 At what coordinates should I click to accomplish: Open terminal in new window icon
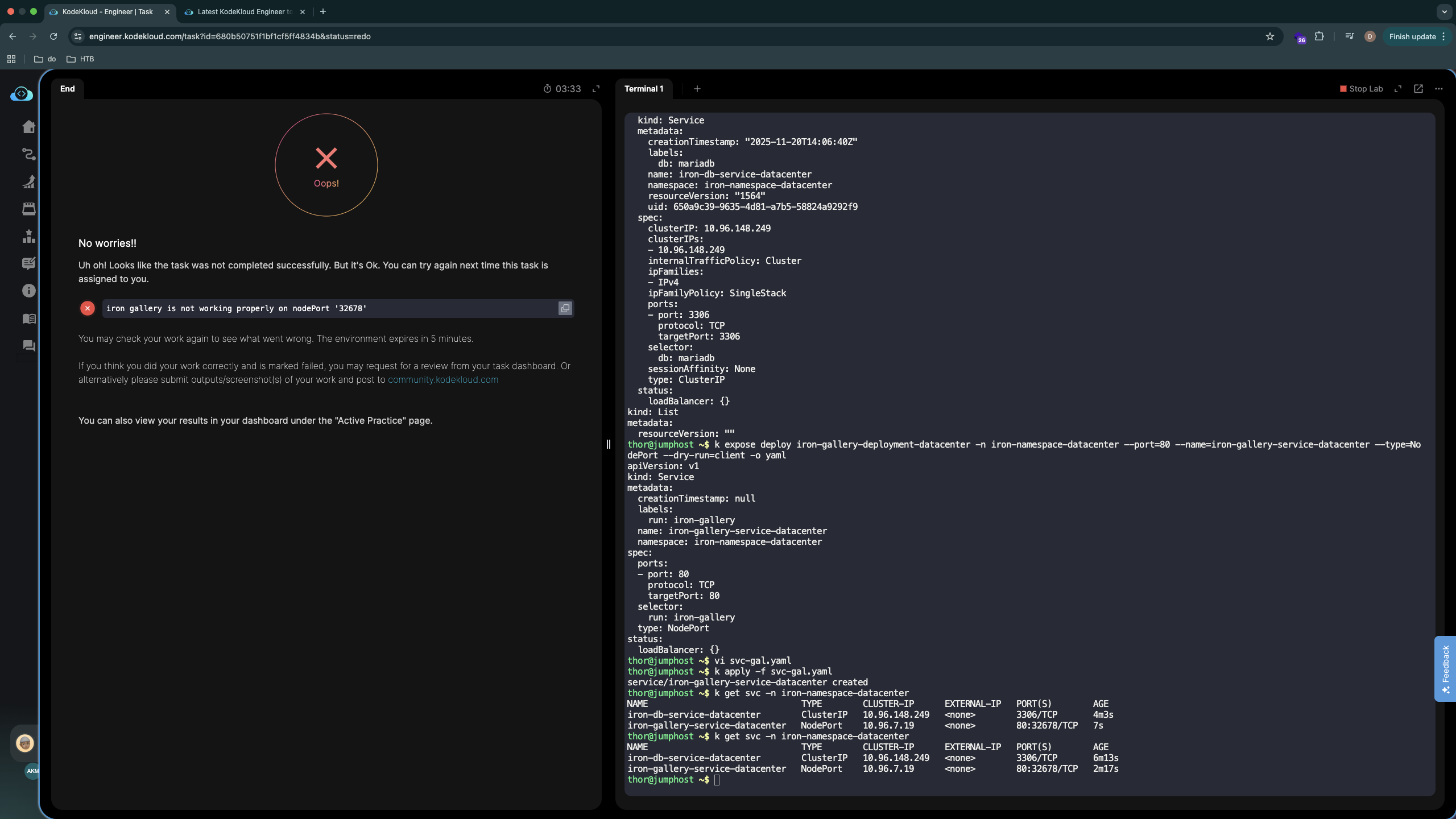coord(1418,89)
